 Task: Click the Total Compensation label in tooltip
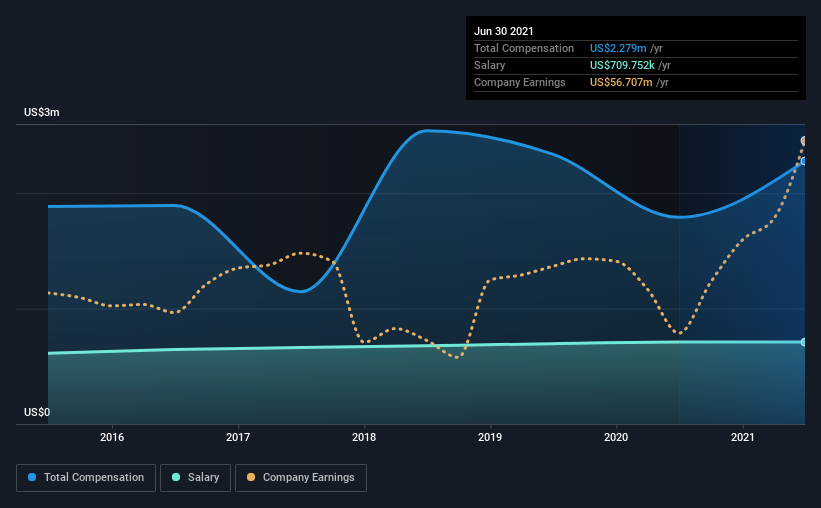point(524,48)
